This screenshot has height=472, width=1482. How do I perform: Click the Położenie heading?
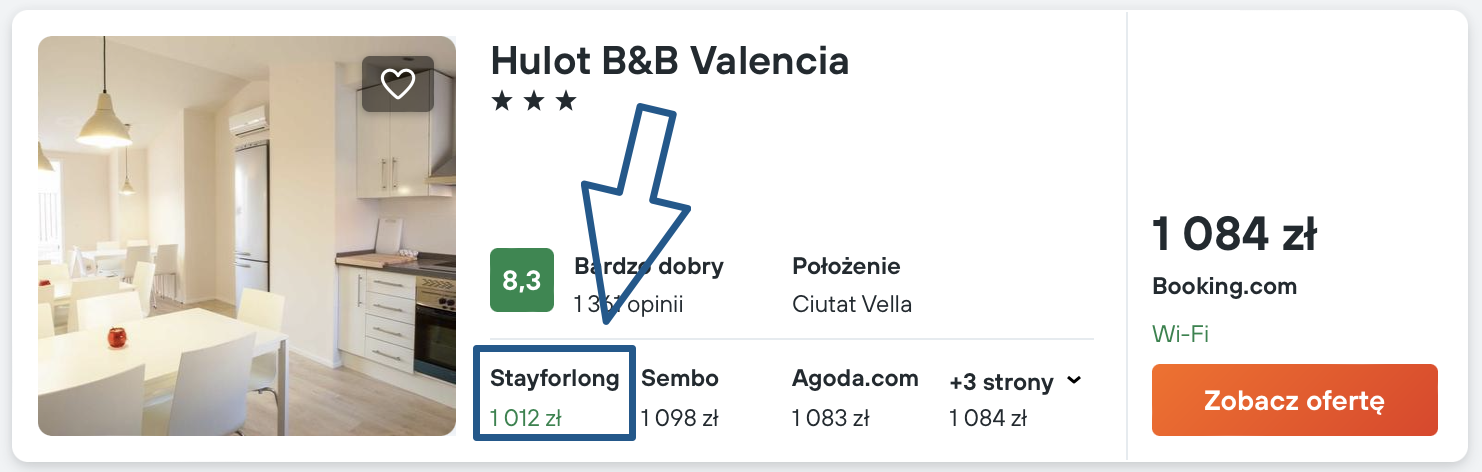click(846, 267)
